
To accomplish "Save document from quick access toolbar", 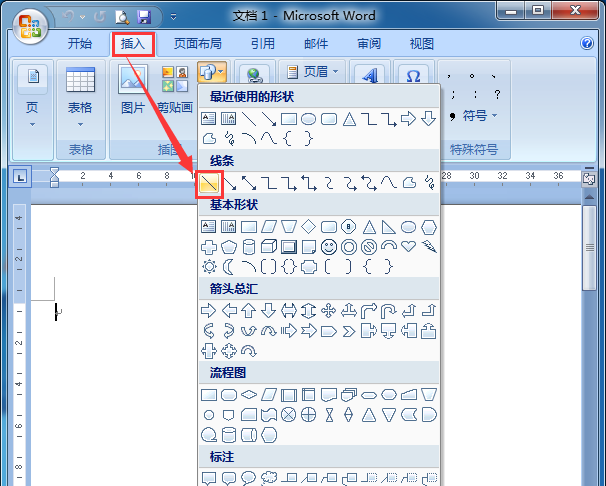I will [x=144, y=17].
